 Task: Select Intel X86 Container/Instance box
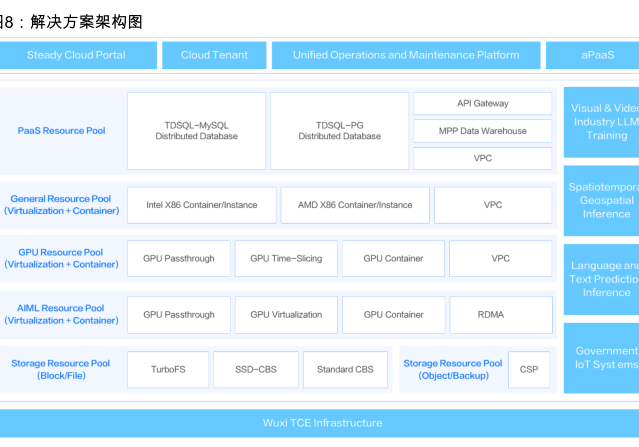(201, 205)
